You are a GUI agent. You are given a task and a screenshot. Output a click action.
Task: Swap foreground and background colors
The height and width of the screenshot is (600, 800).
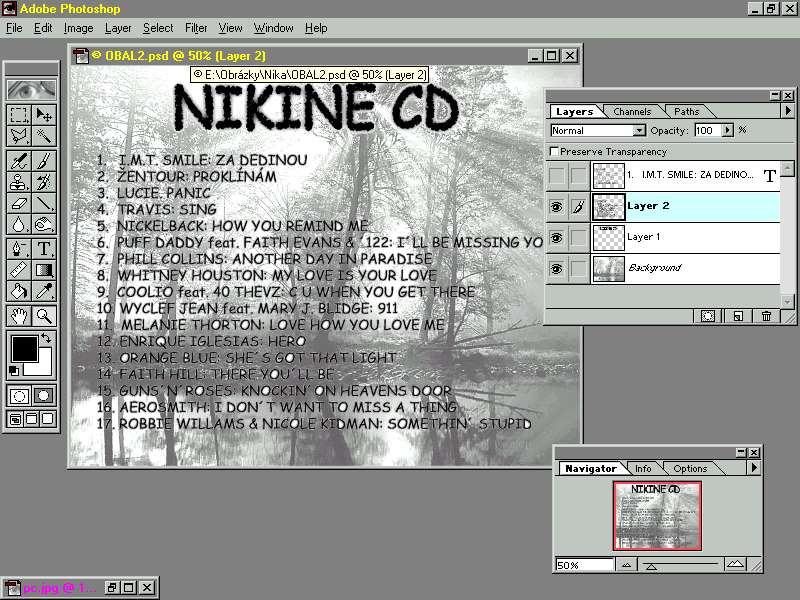coord(46,337)
